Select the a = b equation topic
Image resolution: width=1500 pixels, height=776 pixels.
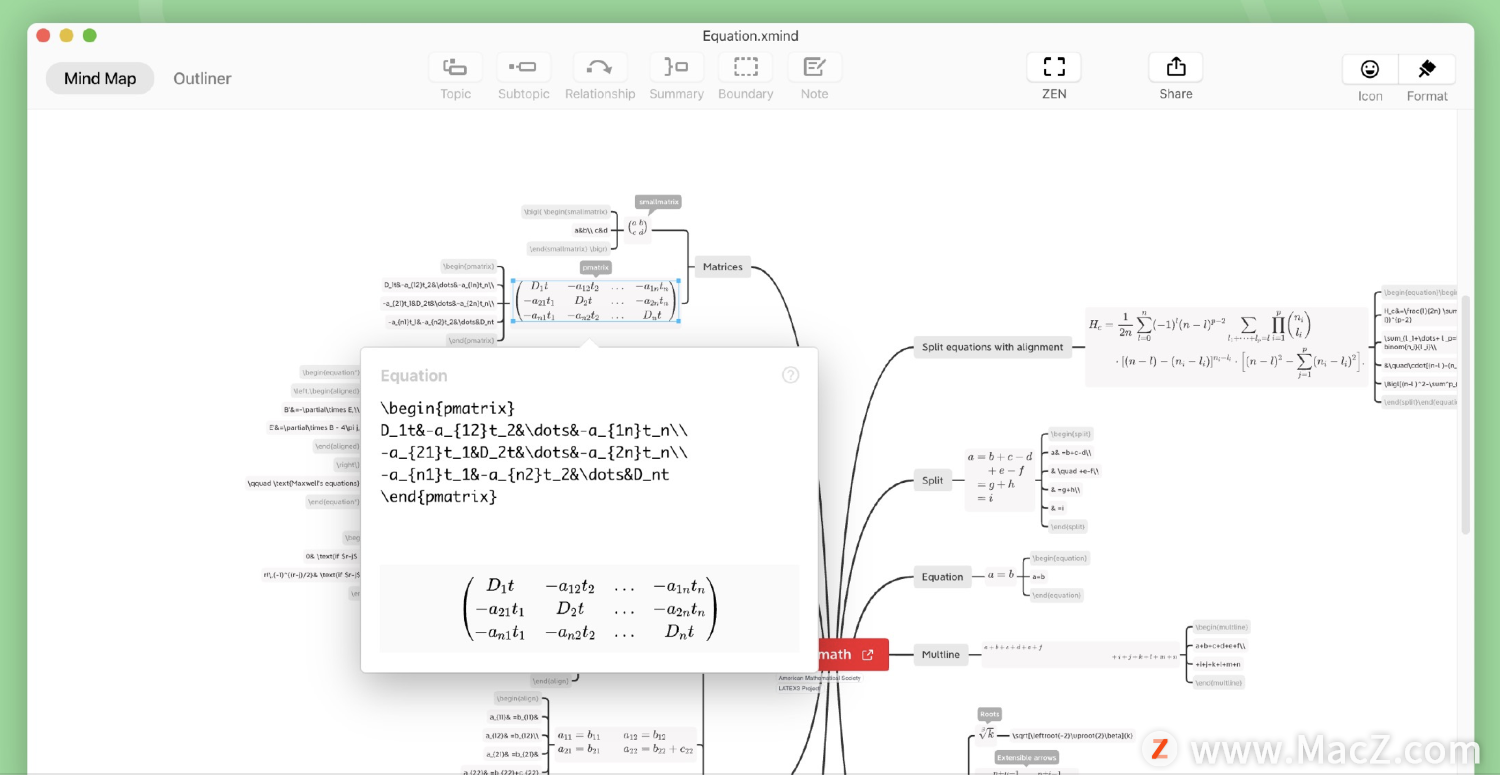pos(1000,576)
